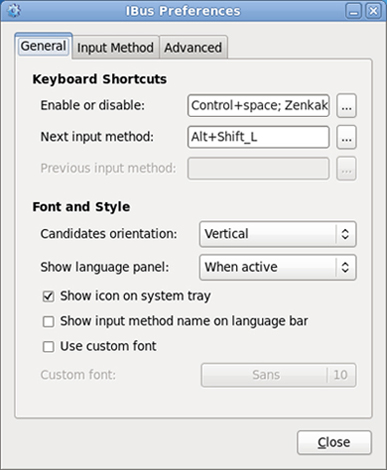Disable Show icon on system tray
The image size is (387, 470).
coord(48,296)
